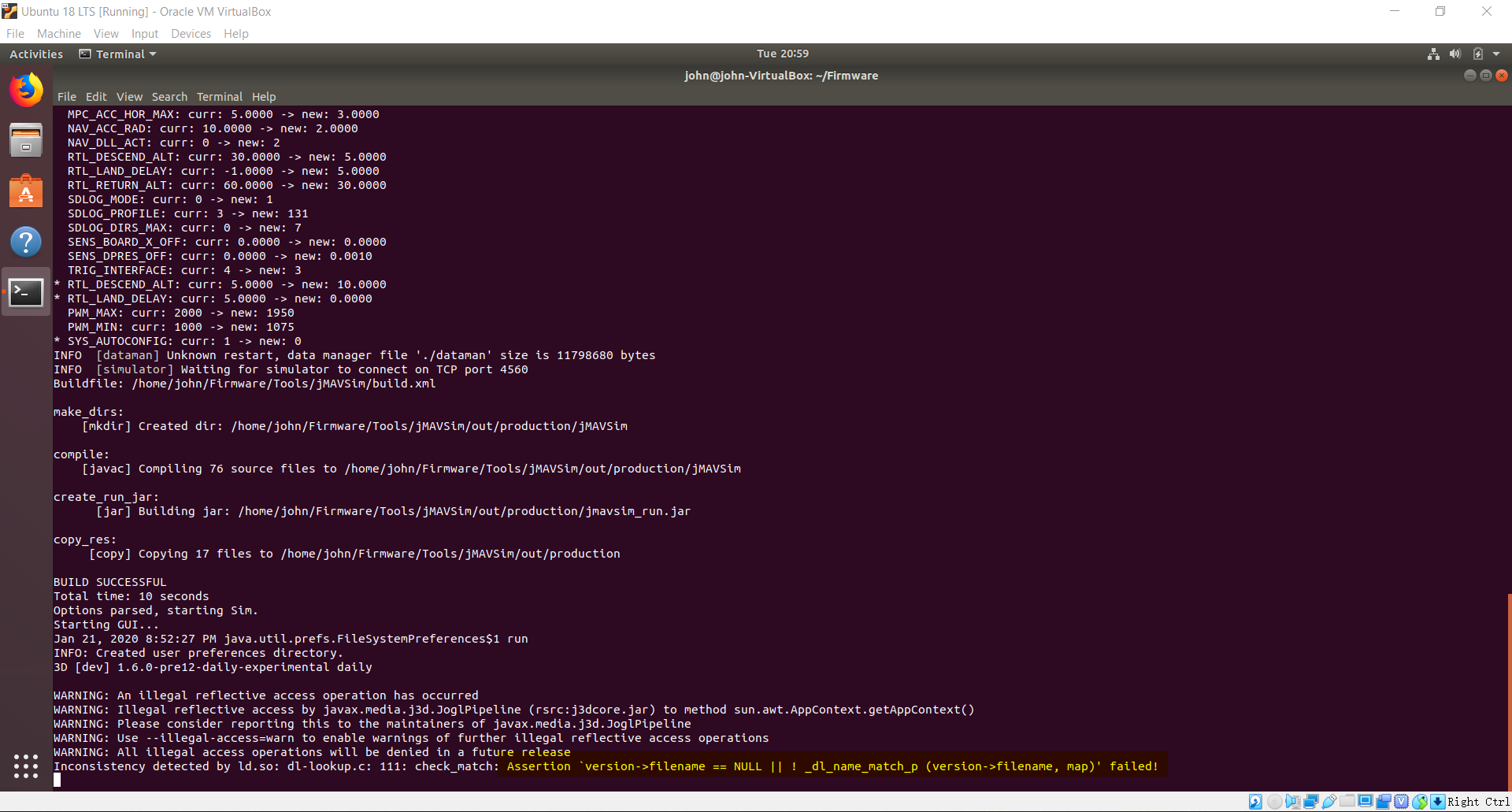Image resolution: width=1512 pixels, height=812 pixels.
Task: Open the Ubuntu Software icon in the dock
Action: 26,191
